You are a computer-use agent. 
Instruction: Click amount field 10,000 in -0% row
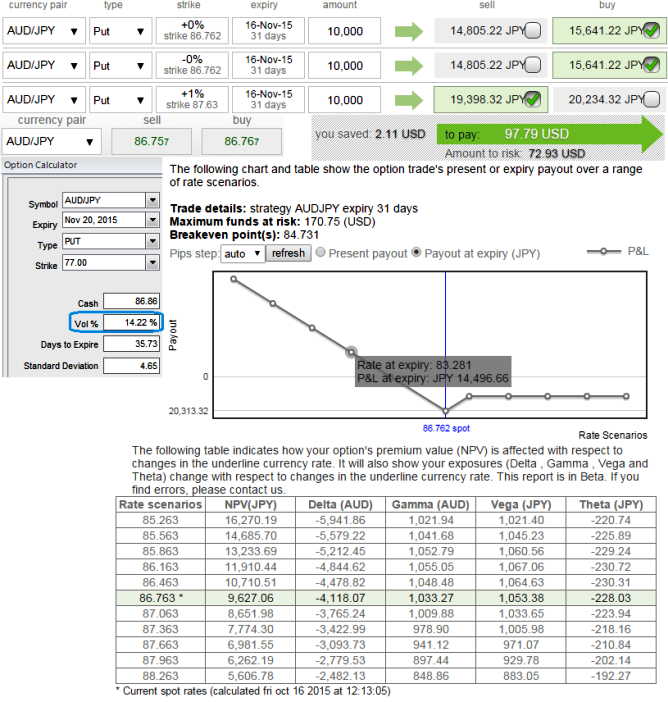(x=345, y=65)
